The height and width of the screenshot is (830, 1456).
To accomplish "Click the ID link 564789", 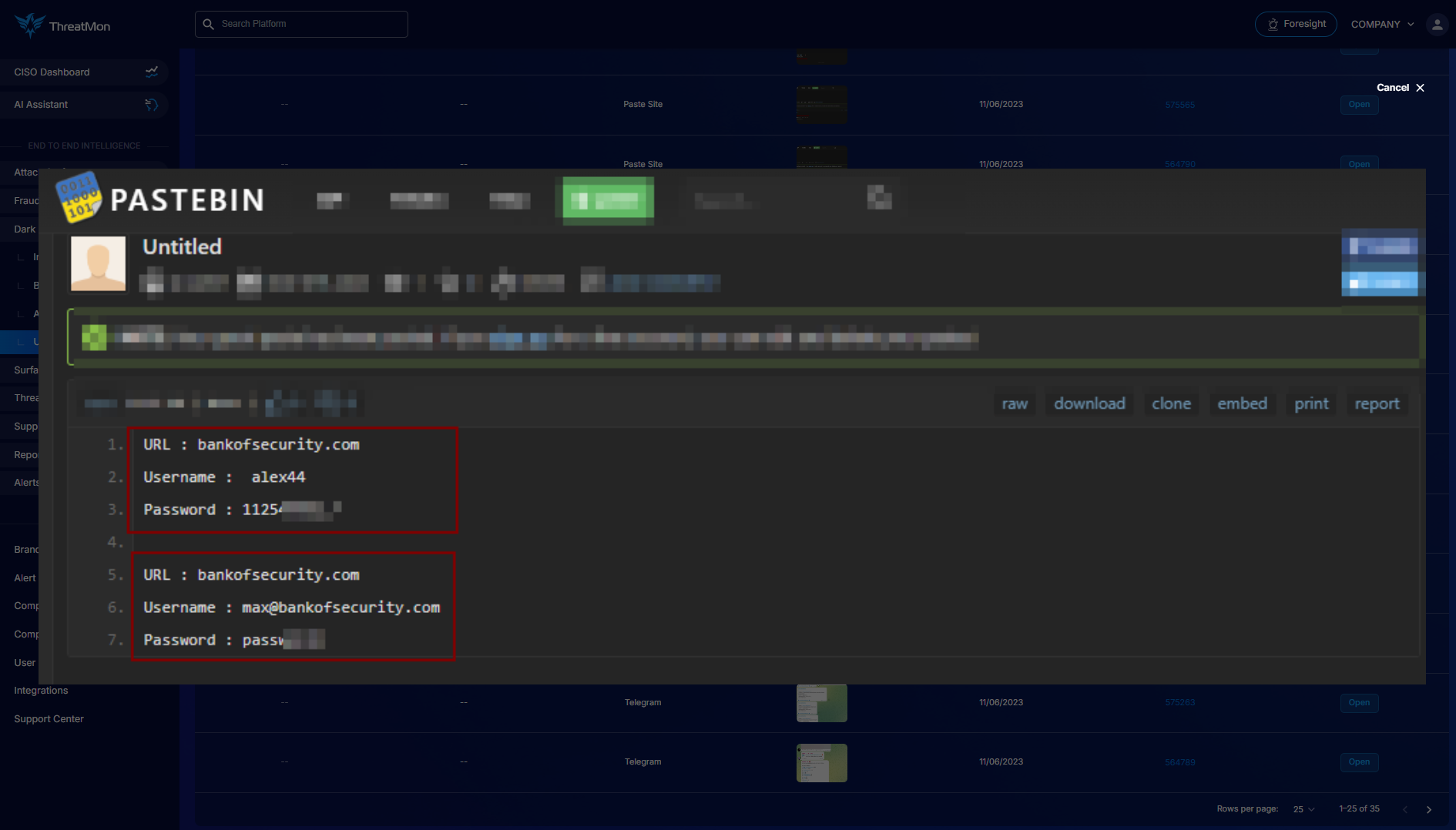I will pyautogui.click(x=1179, y=762).
